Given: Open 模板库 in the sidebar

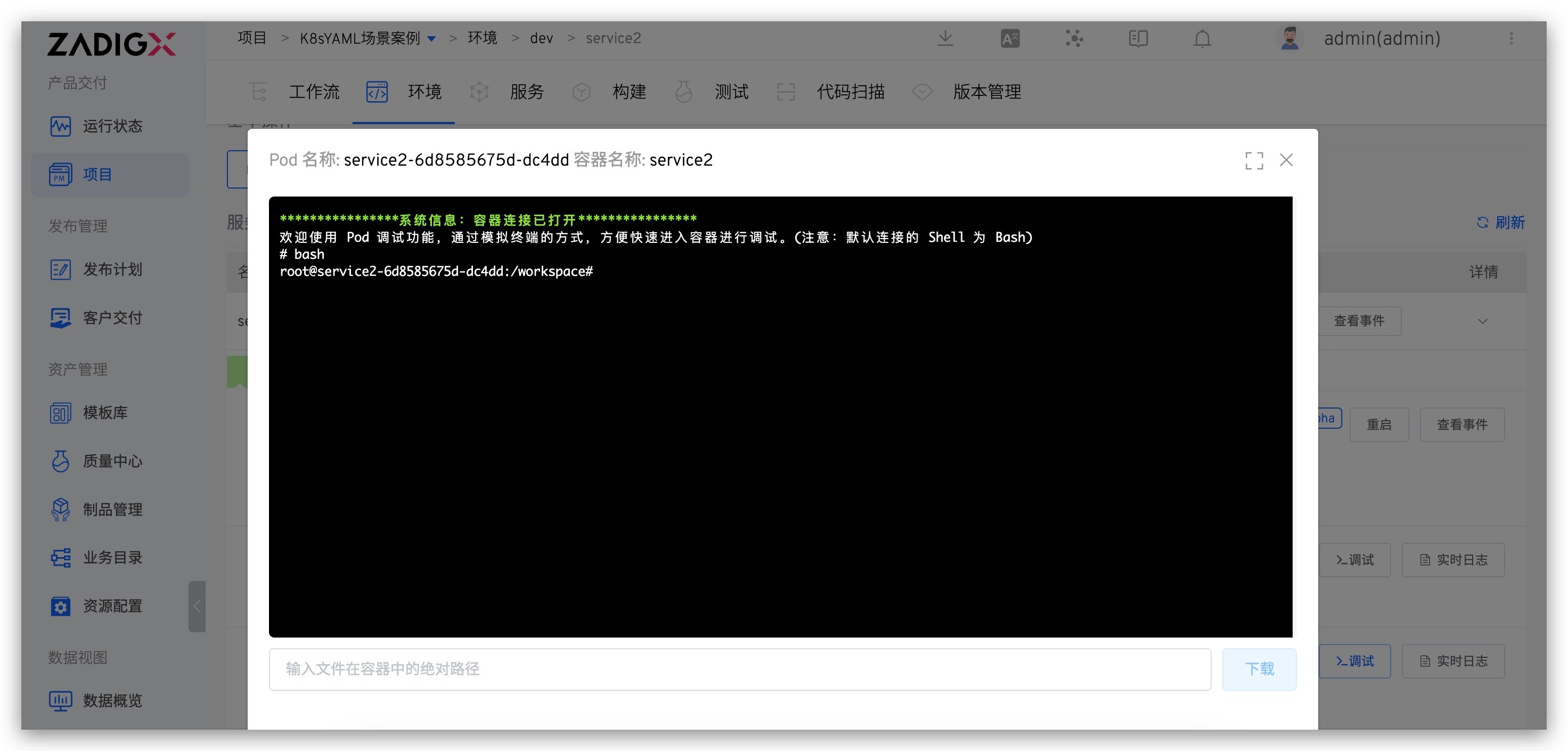Looking at the screenshot, I should [x=110, y=413].
